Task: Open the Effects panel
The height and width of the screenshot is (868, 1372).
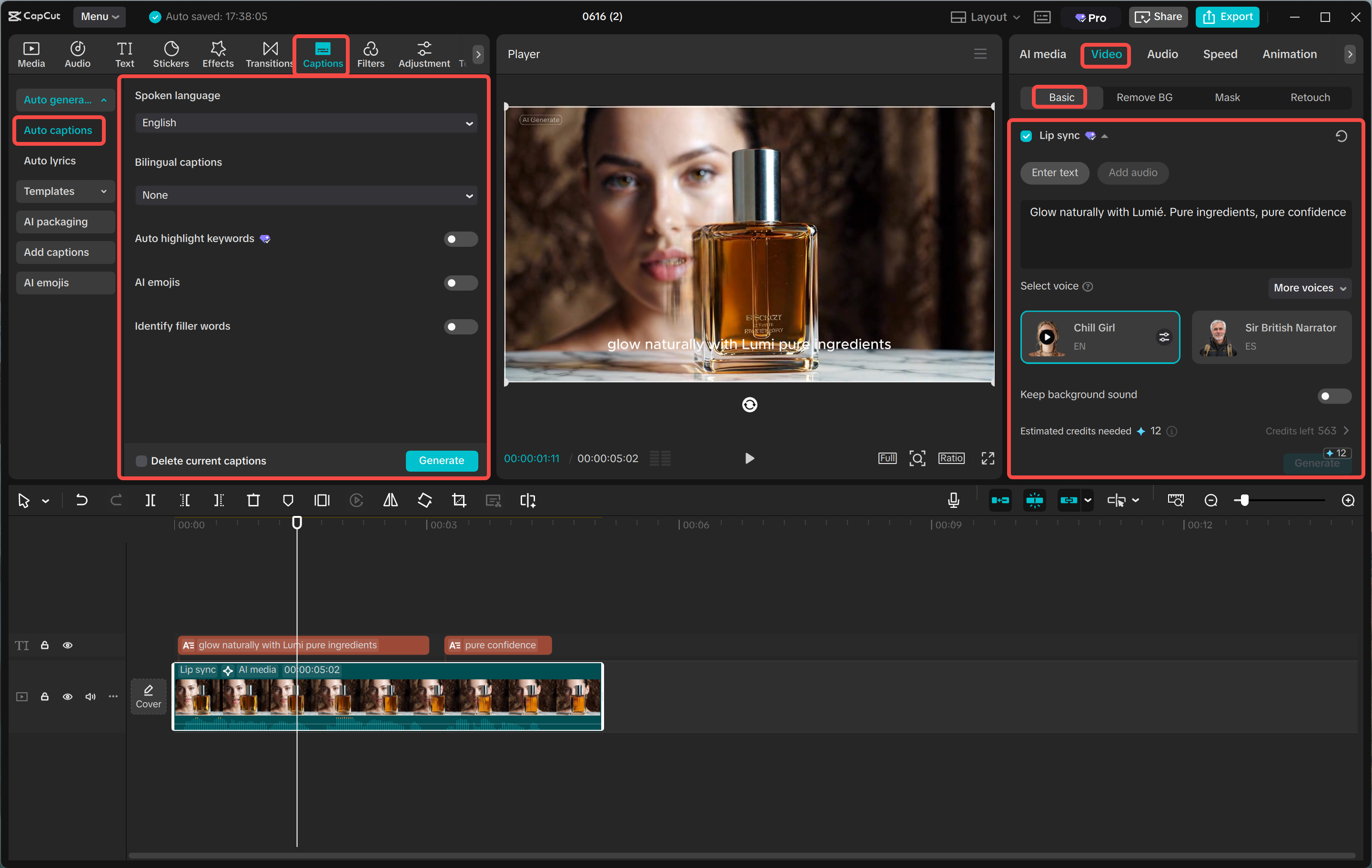Action: click(218, 54)
